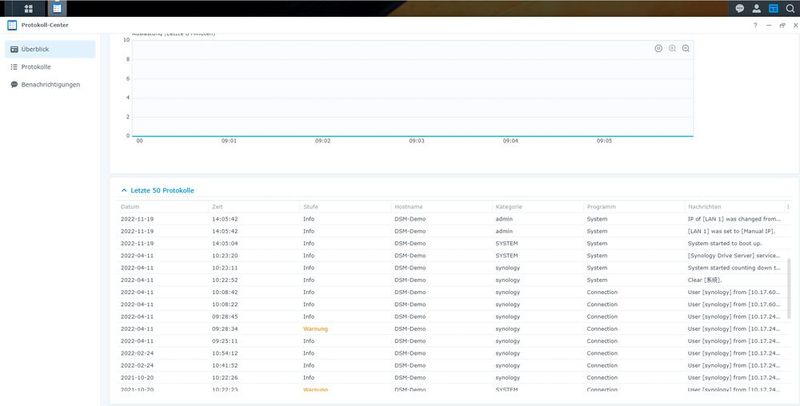Click the Connection program in the 10:08:42 row
The width and height of the screenshot is (800, 406).
602,292
